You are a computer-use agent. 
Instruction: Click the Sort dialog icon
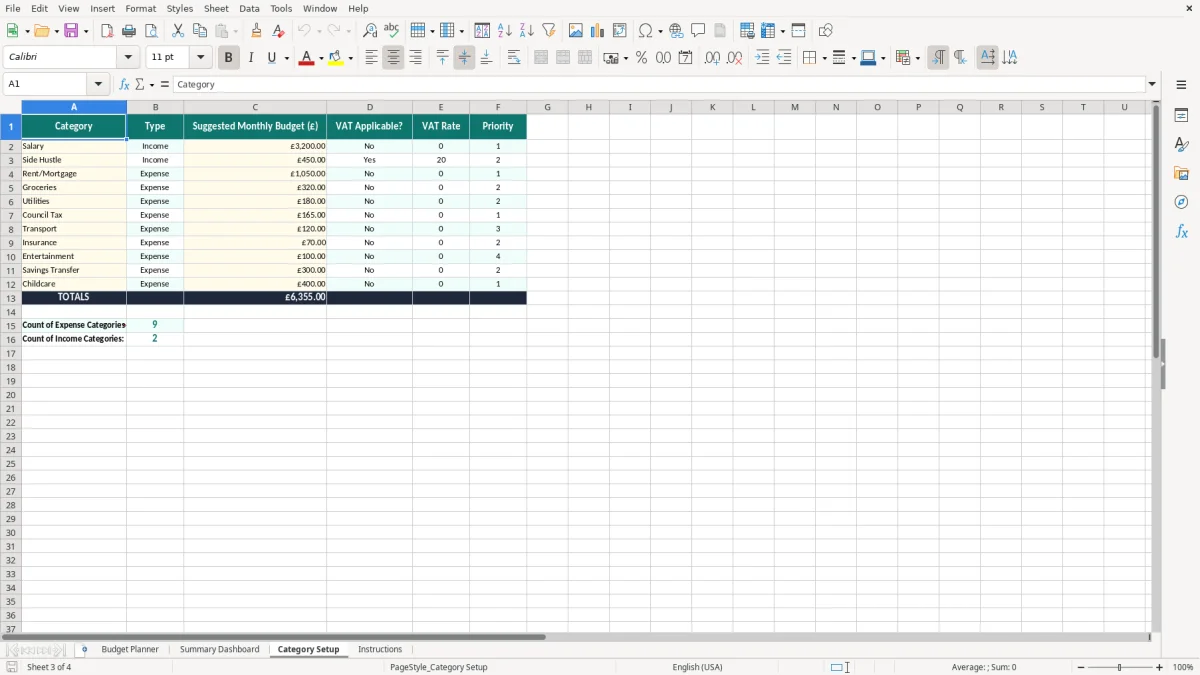click(x=482, y=31)
